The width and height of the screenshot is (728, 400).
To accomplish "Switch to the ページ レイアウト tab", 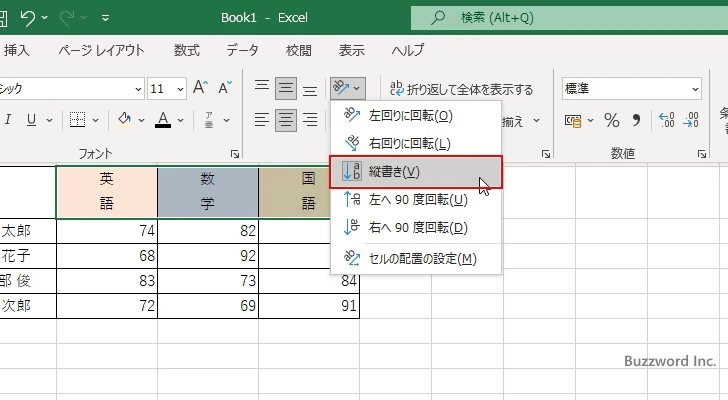I will 101,50.
